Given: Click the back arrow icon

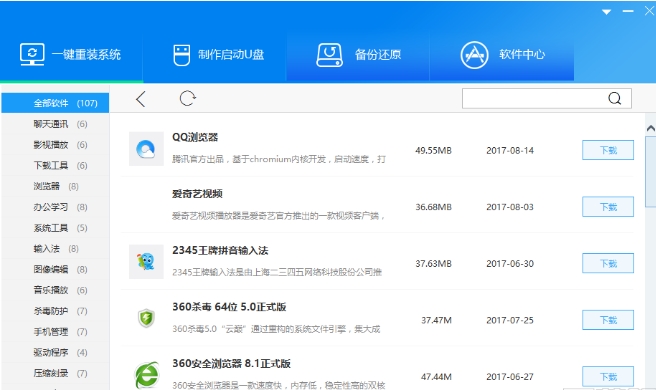Looking at the screenshot, I should coord(141,99).
